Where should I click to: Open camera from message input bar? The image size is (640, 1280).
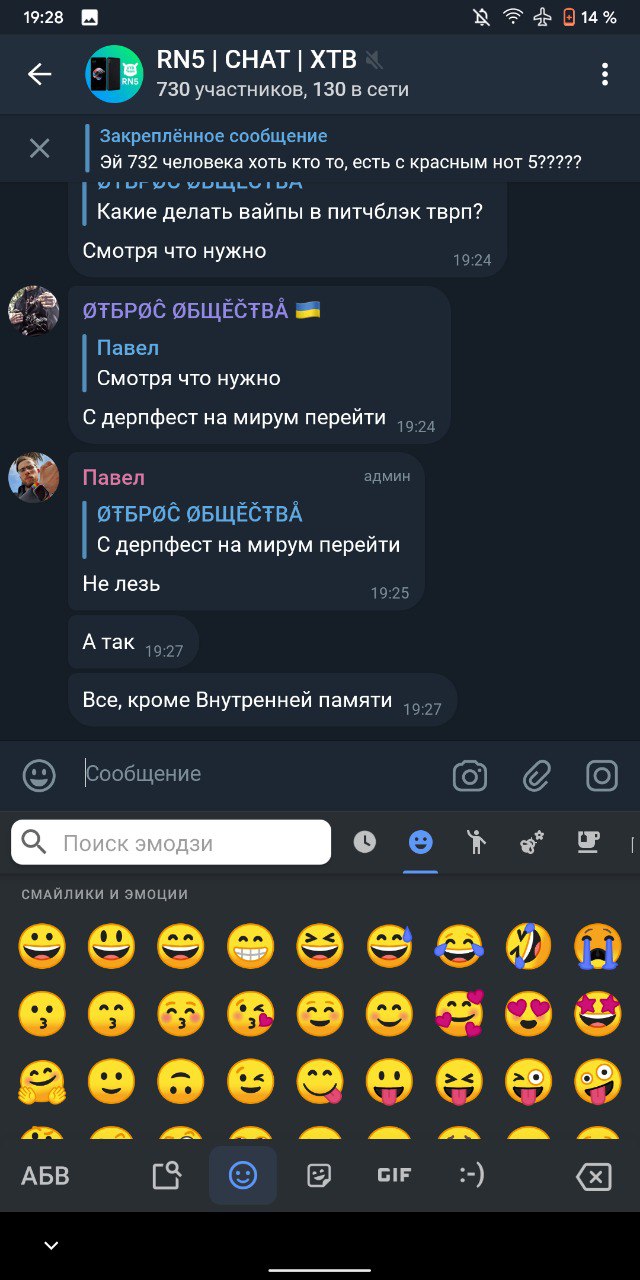coord(469,776)
